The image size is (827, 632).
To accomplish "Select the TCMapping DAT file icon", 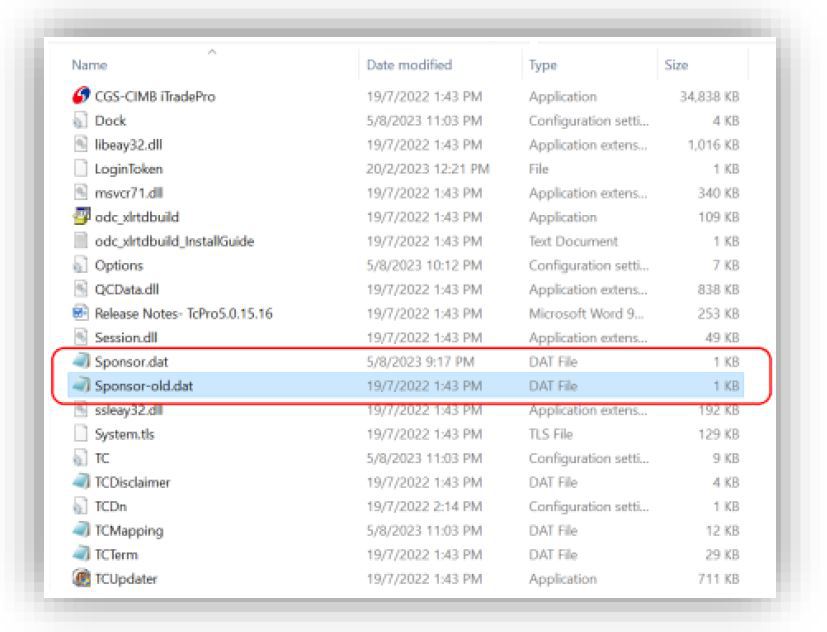I will click(81, 530).
